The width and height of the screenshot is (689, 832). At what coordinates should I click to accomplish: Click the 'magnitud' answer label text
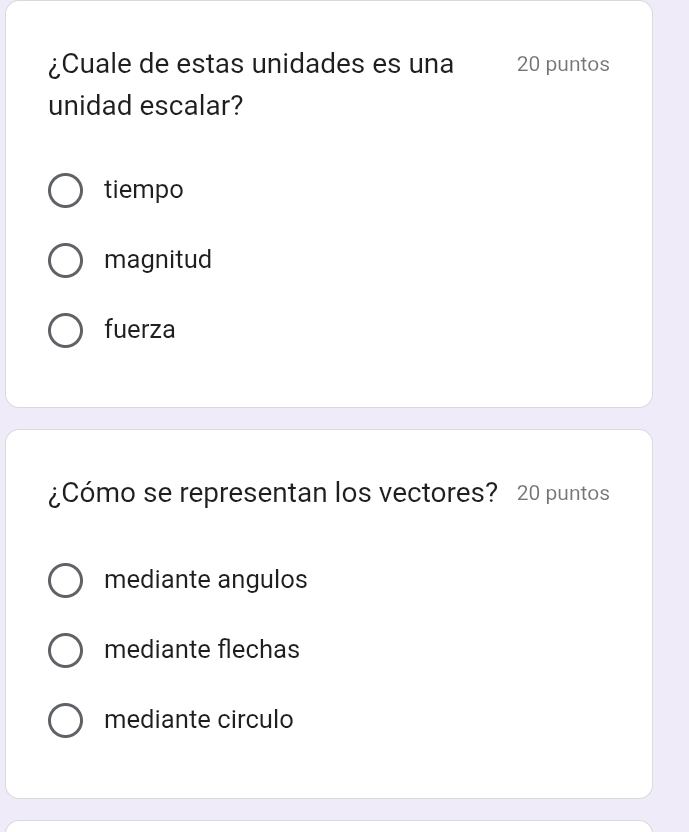point(158,260)
